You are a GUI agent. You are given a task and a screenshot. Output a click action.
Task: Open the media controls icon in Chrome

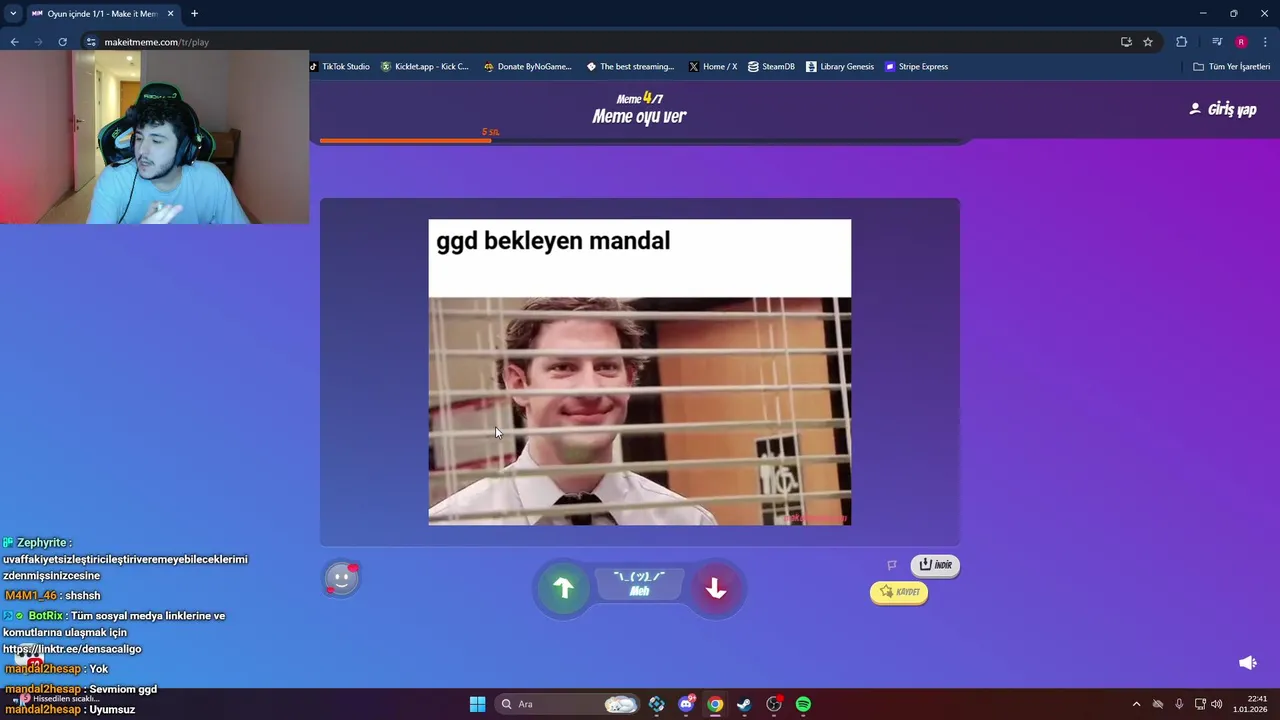1217,42
